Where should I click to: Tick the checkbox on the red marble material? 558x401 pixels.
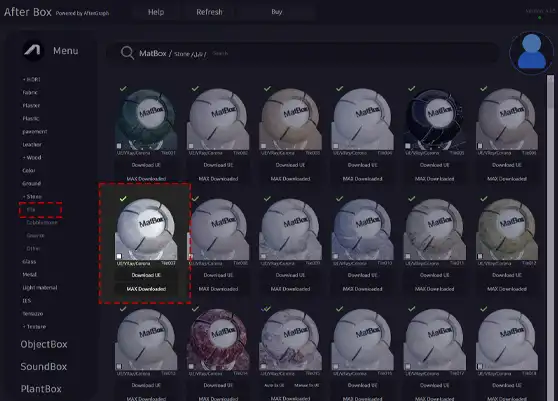pyautogui.click(x=191, y=366)
